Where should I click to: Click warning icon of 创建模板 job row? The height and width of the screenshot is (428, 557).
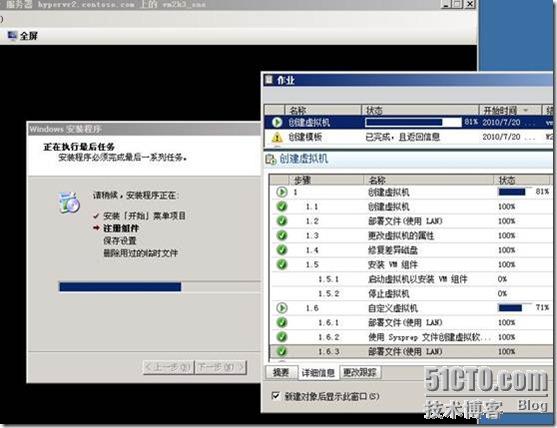[x=277, y=137]
